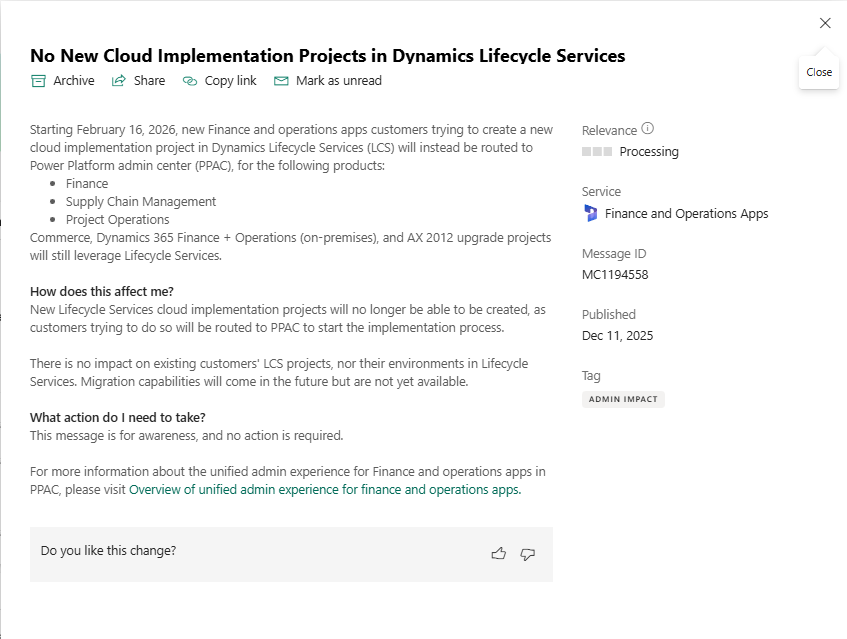Image resolution: width=847 pixels, height=639 pixels.
Task: Click the Mark as unread envelope icon
Action: (x=281, y=81)
